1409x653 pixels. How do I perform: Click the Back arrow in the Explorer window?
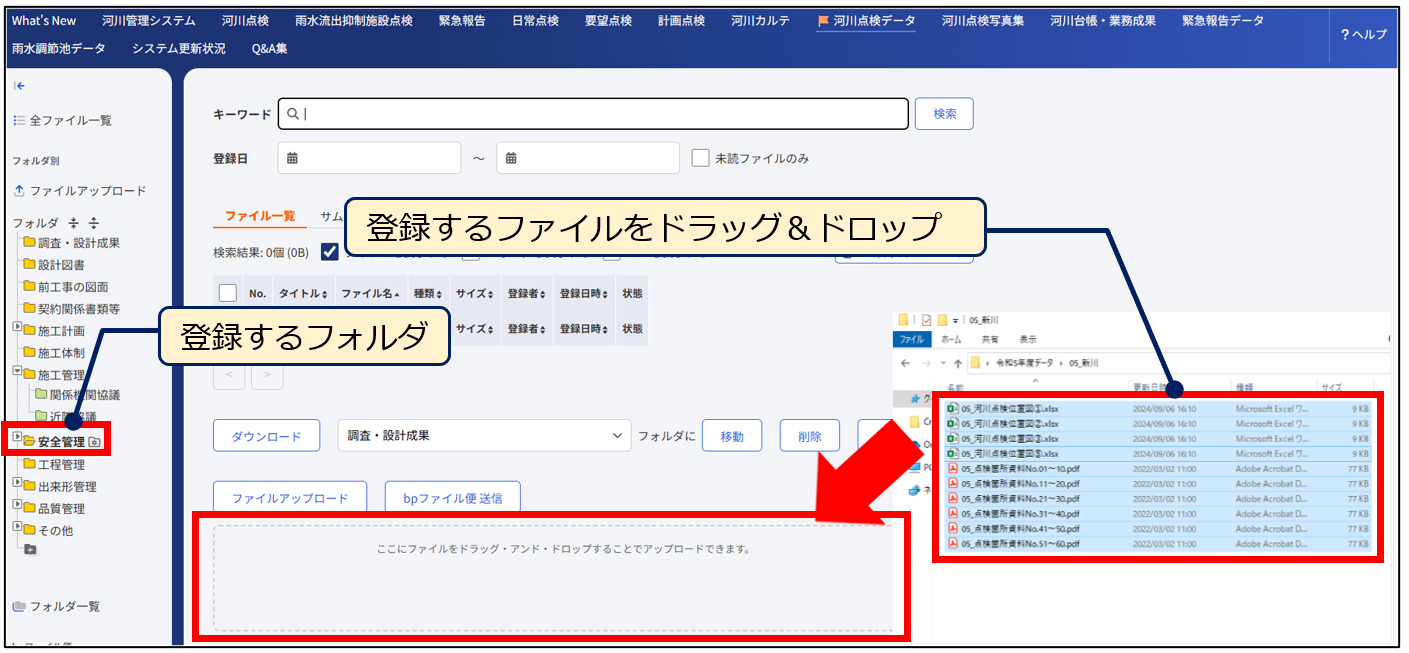905,363
